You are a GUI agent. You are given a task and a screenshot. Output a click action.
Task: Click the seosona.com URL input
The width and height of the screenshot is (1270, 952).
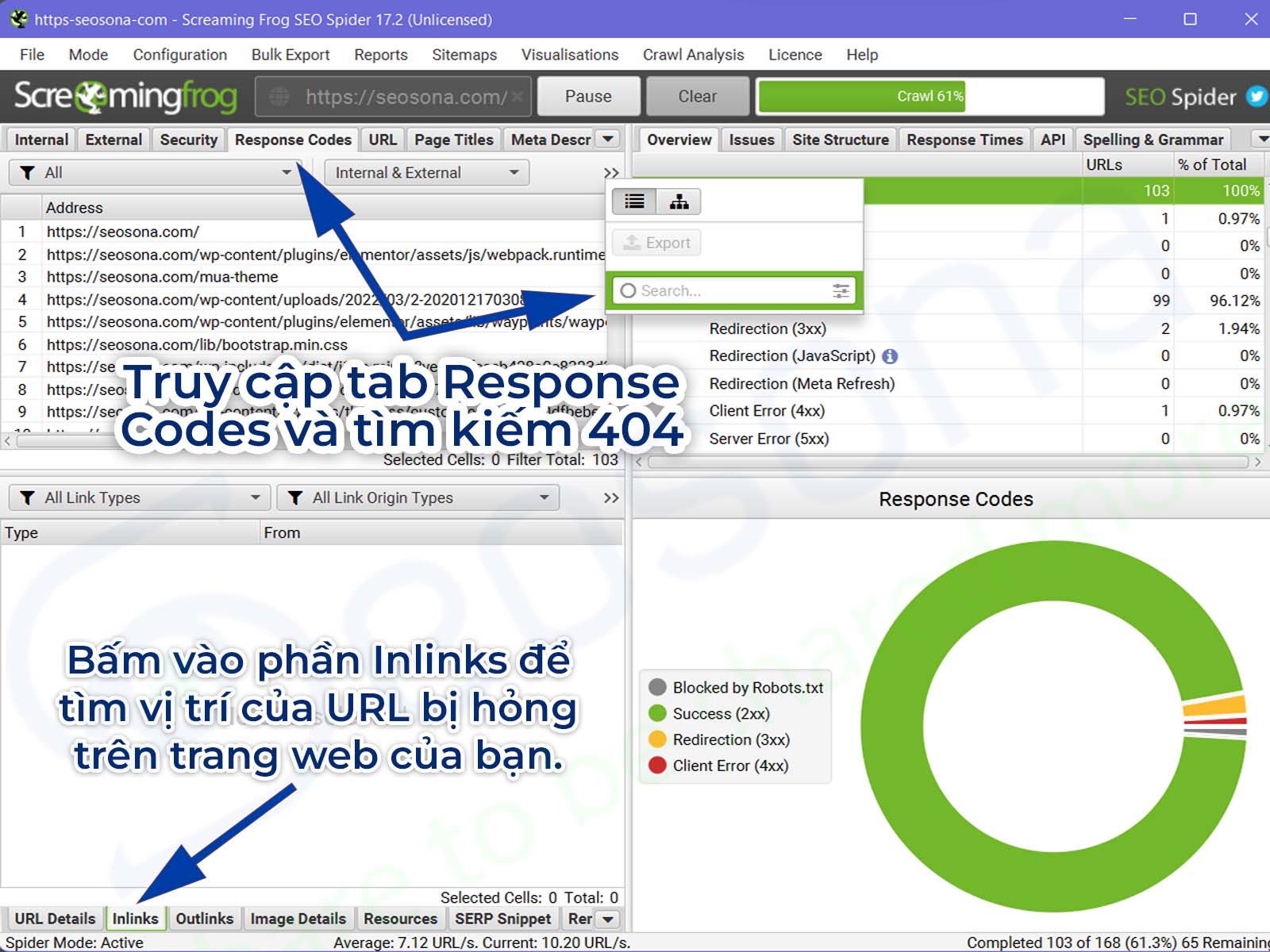[394, 97]
